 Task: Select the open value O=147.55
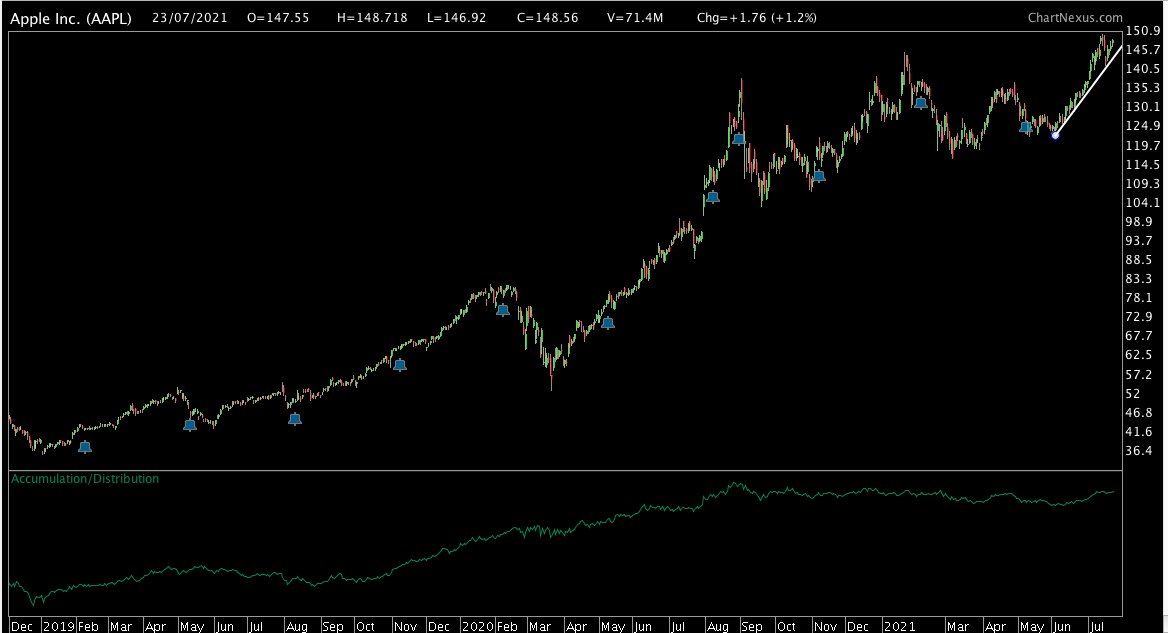(278, 18)
